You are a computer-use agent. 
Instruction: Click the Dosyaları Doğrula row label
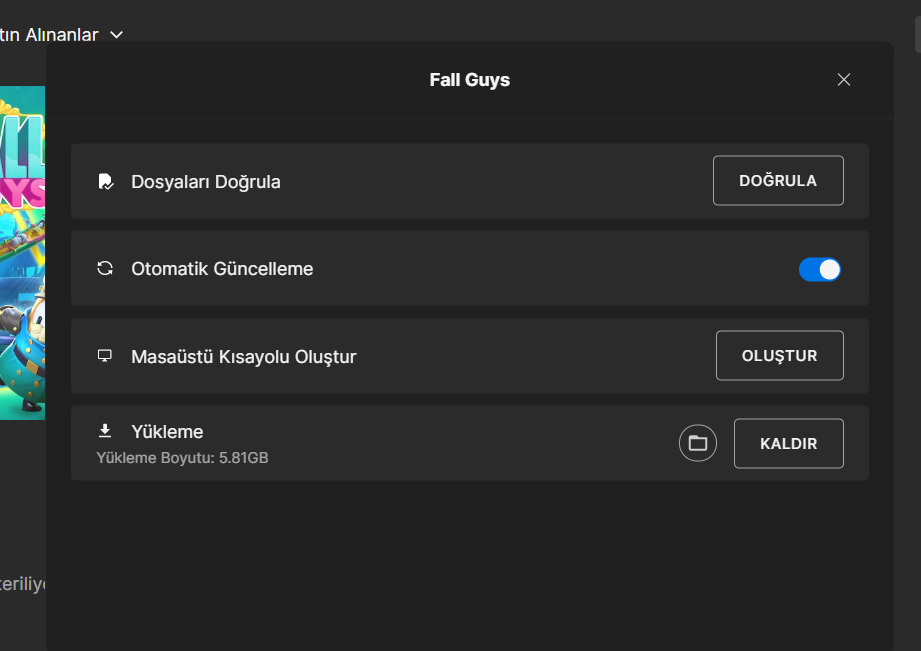click(206, 182)
